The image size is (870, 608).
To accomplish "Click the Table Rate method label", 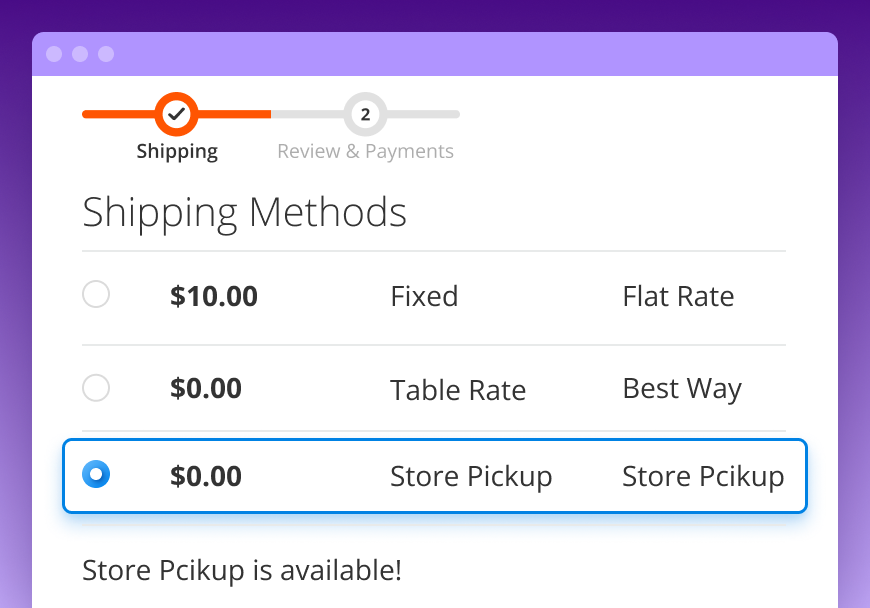I will point(458,390).
